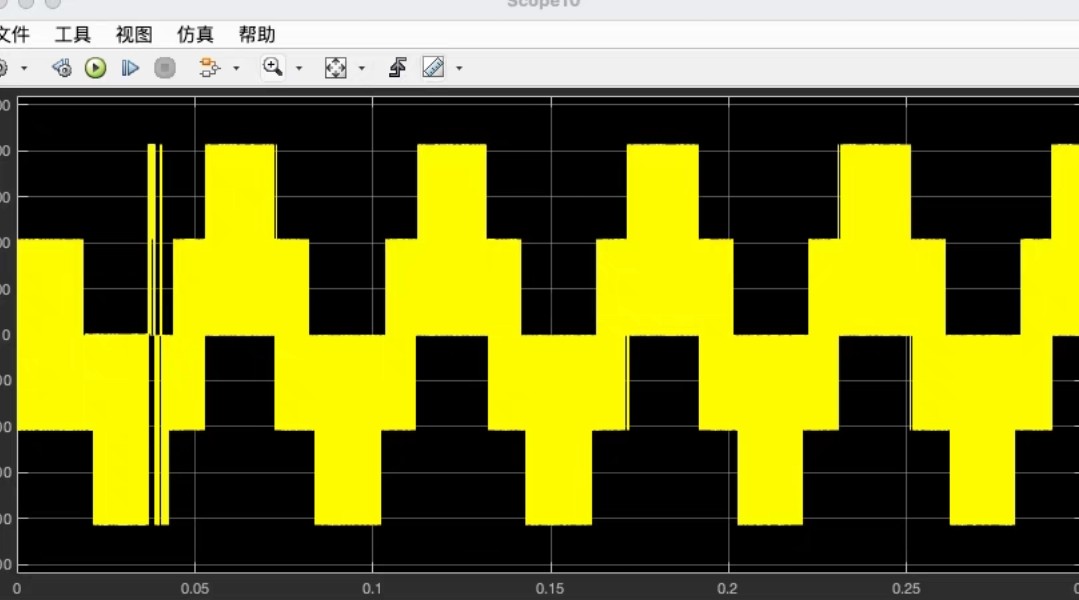Select the zoom in tool

coord(273,67)
